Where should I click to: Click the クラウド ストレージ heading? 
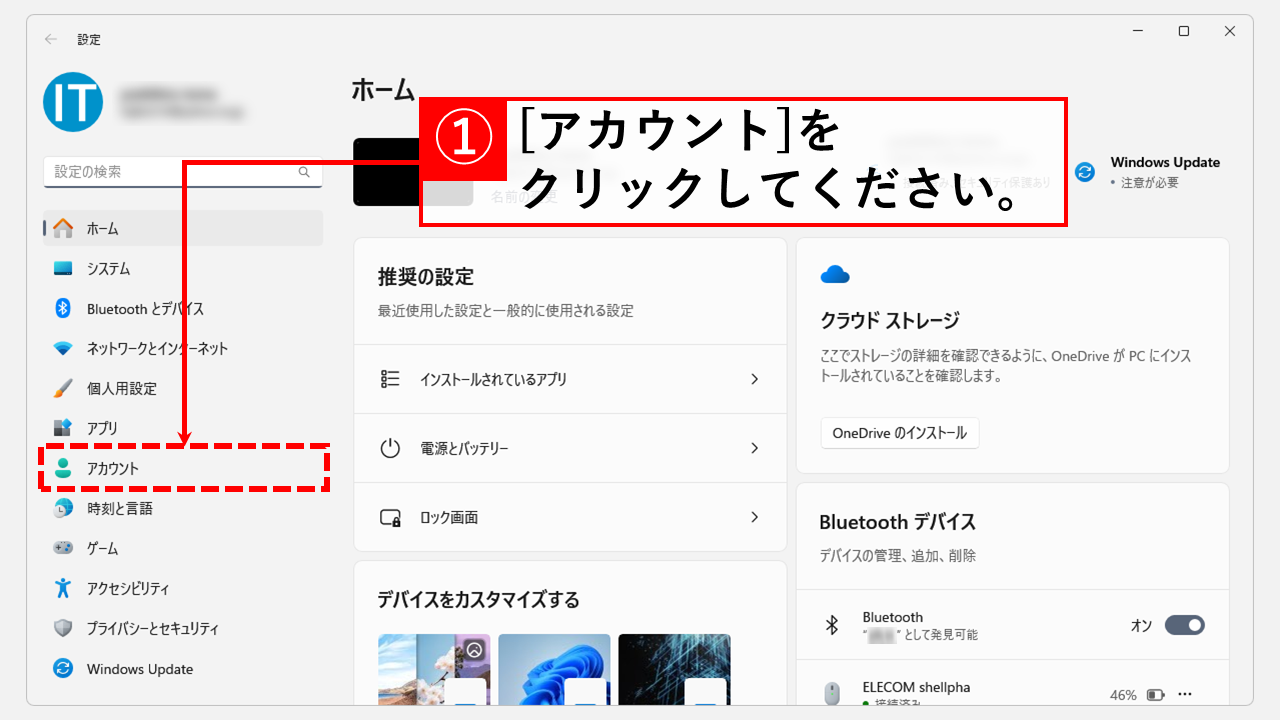point(889,320)
